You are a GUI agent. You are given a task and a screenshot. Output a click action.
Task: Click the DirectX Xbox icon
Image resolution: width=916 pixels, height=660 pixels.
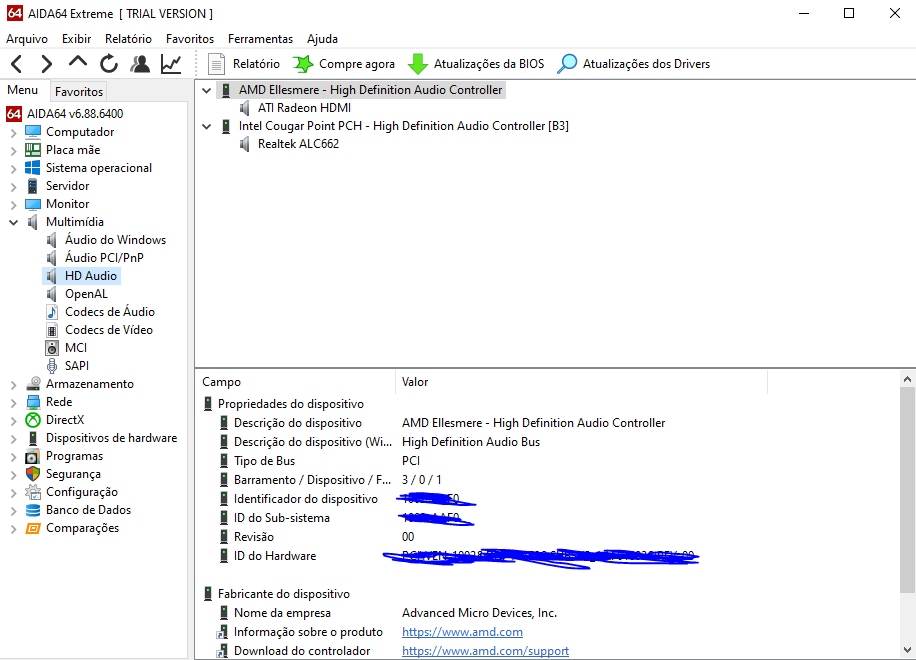click(33, 420)
